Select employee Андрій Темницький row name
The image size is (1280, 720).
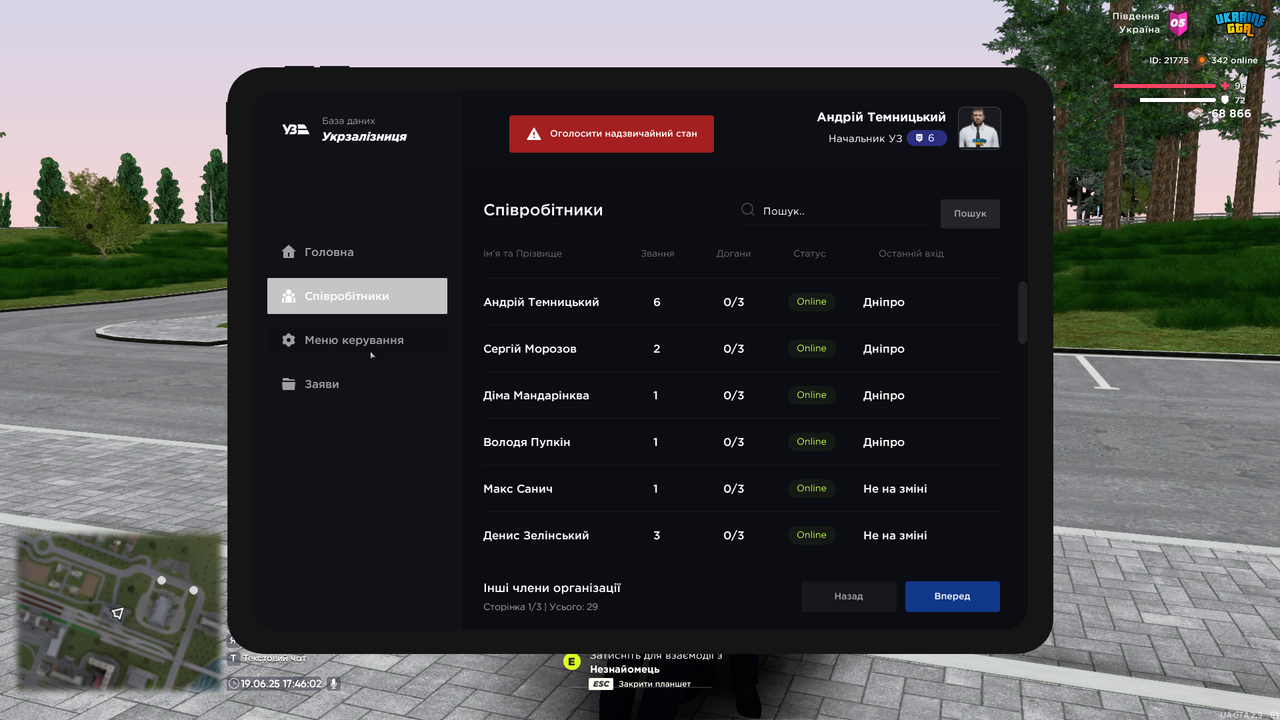tap(541, 302)
